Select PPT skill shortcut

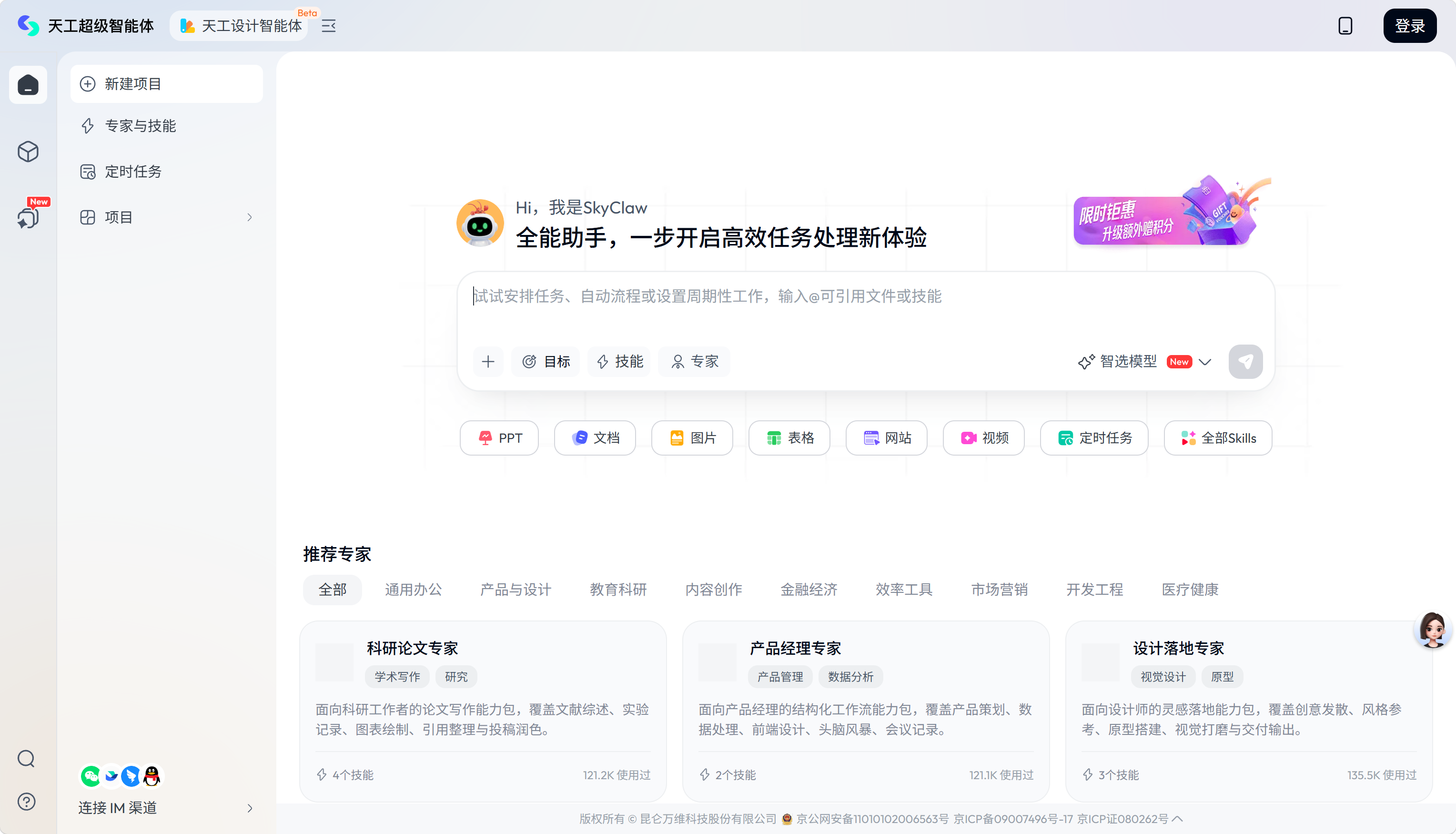pyautogui.click(x=499, y=437)
